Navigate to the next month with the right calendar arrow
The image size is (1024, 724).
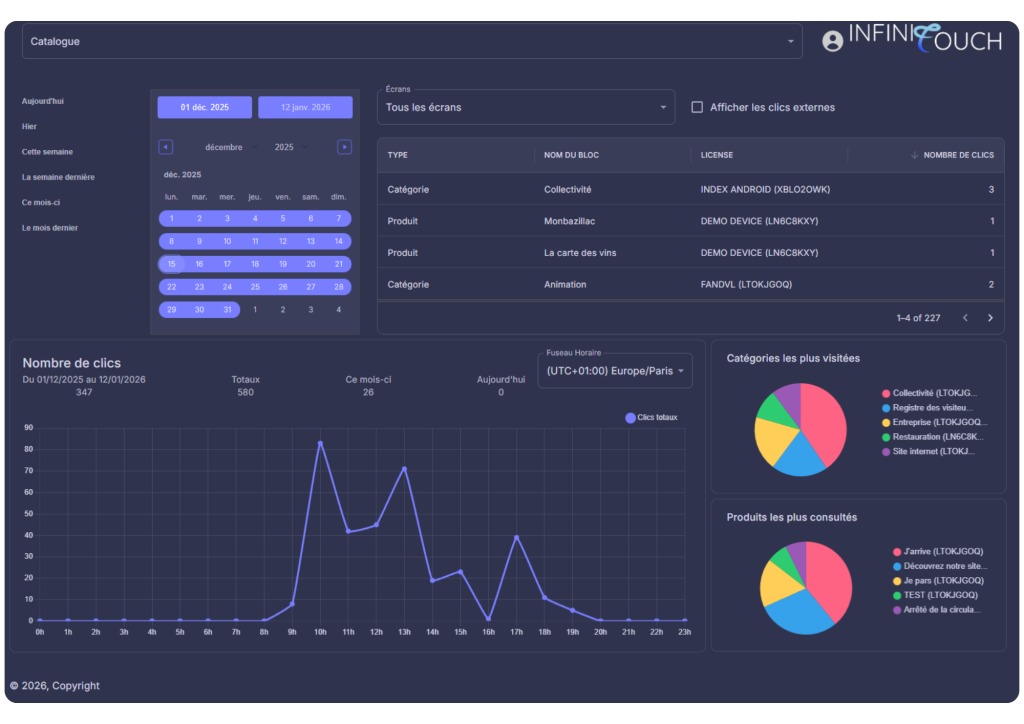[344, 146]
